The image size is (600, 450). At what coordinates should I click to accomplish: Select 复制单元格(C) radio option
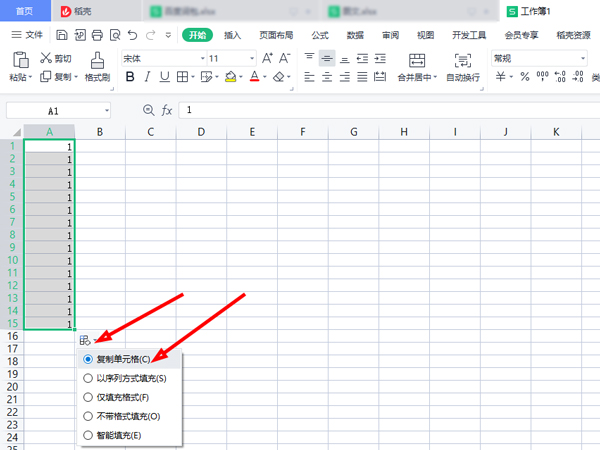89,358
